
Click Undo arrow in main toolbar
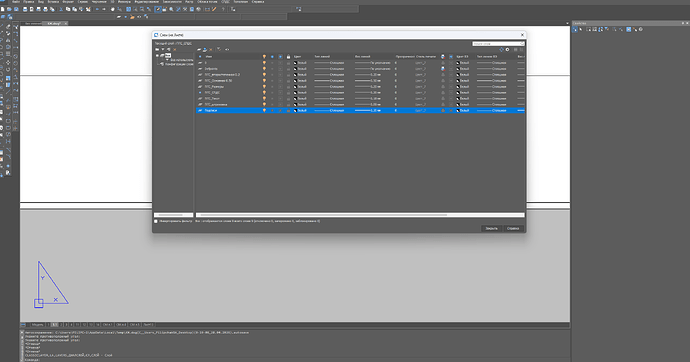tap(97, 9)
